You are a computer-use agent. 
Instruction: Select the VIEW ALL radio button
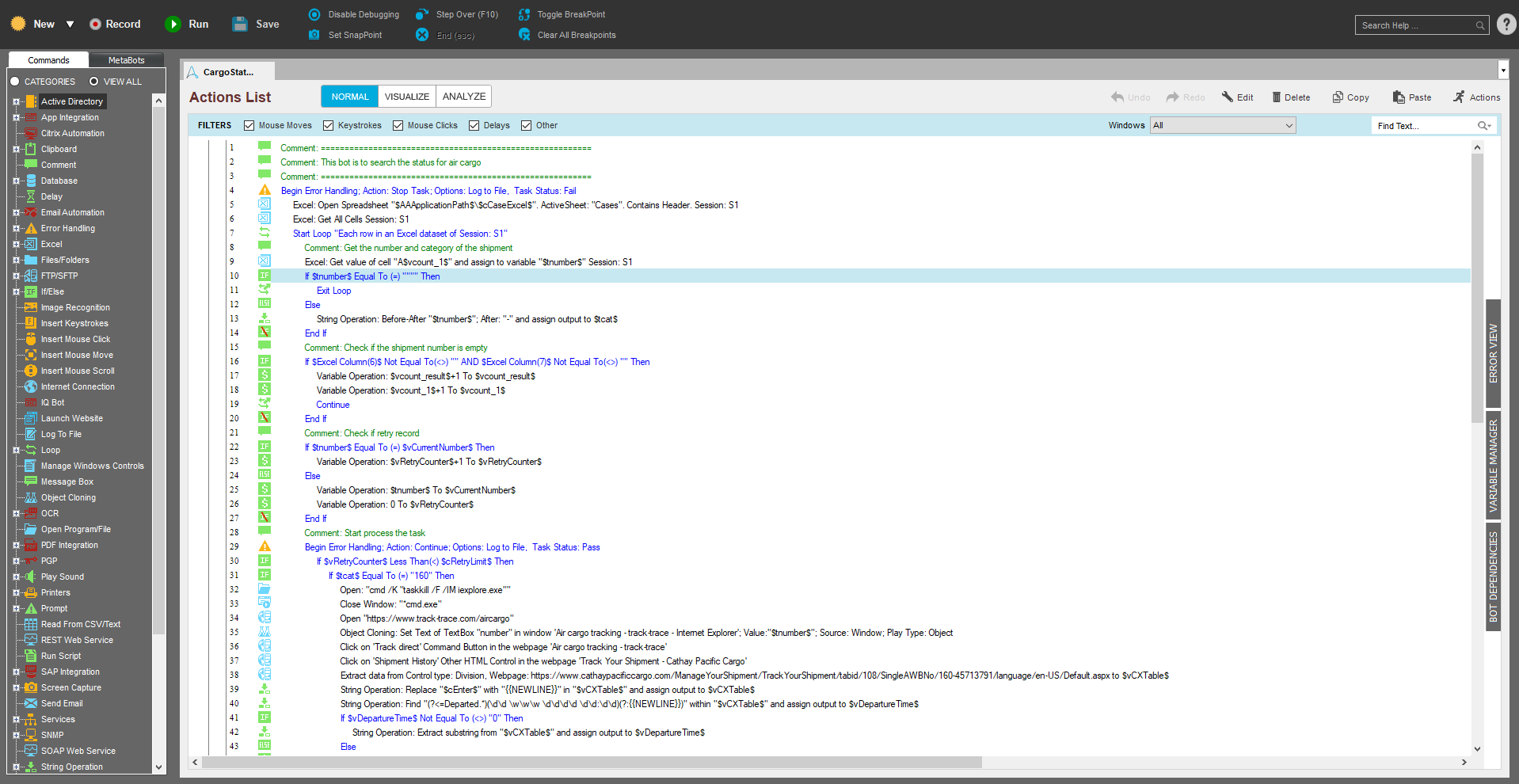tap(93, 82)
